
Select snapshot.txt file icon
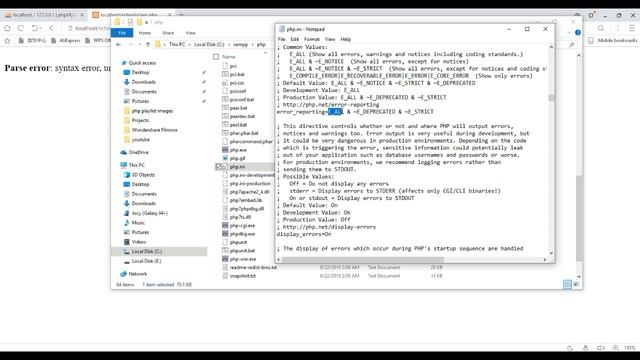pos(225,276)
